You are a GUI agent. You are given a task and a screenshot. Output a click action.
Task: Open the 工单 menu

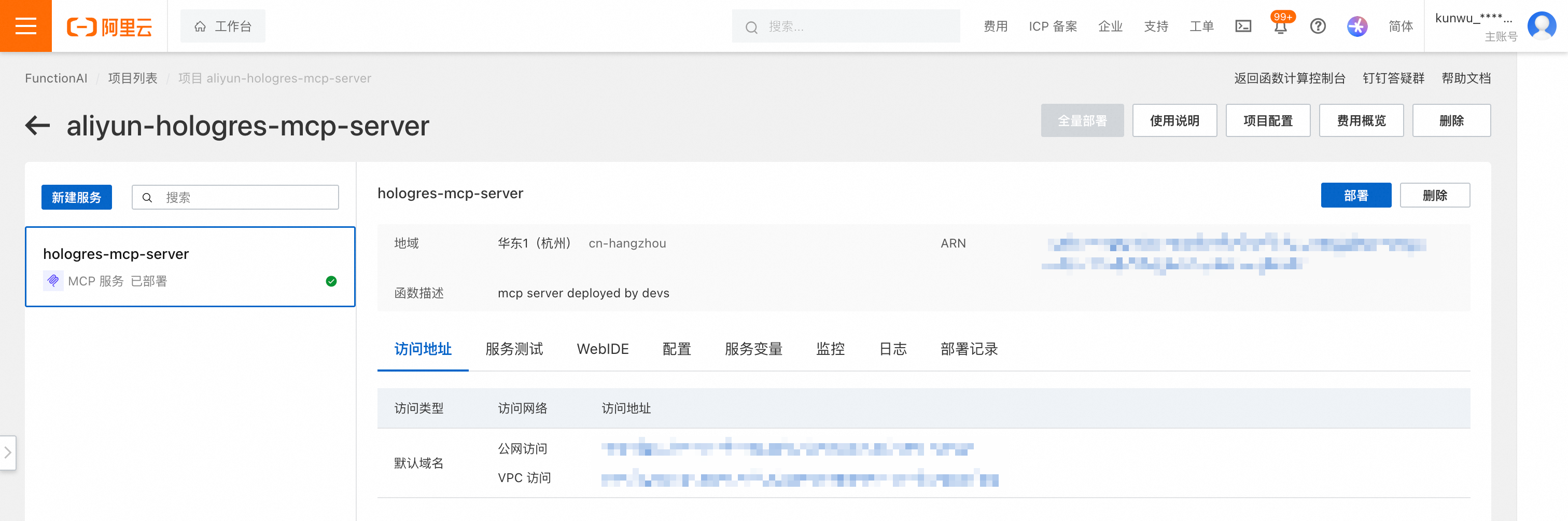(1201, 26)
